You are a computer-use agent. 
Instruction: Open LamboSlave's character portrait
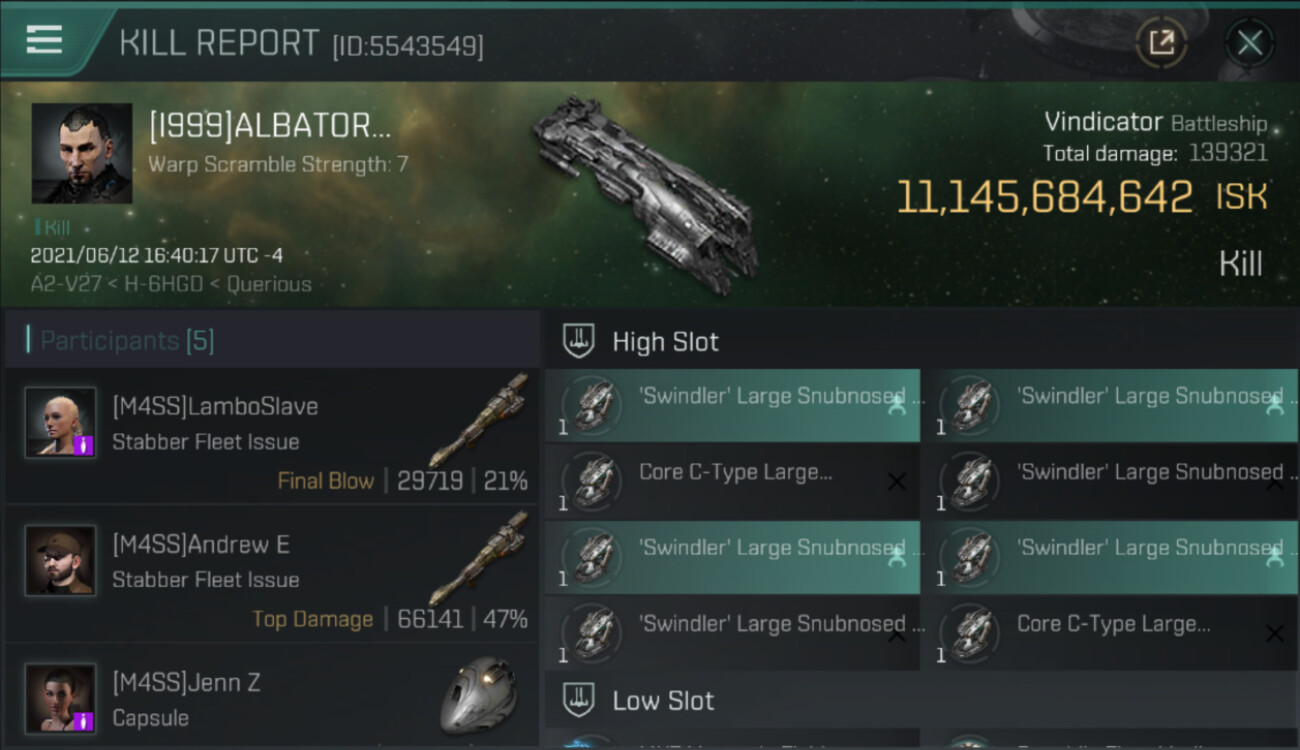pos(60,422)
